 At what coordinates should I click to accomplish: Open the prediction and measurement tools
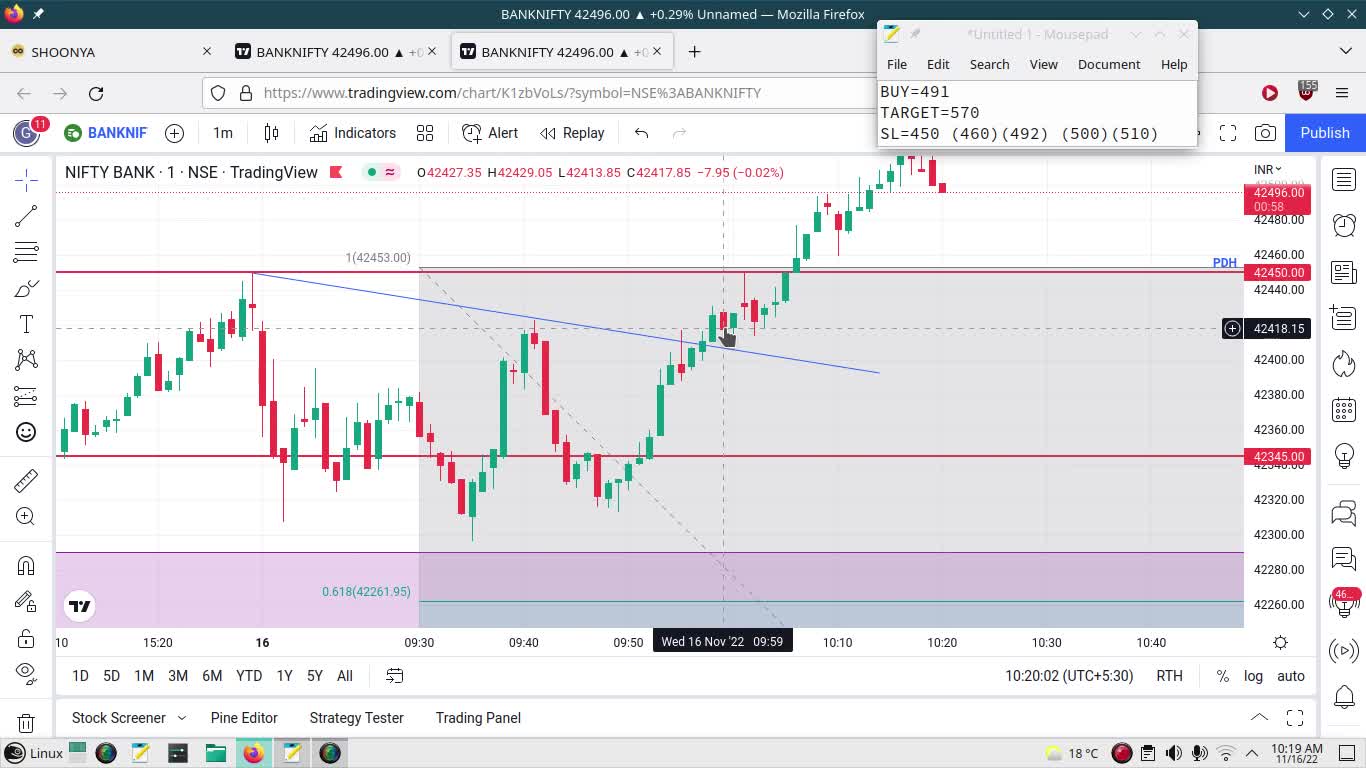26,396
